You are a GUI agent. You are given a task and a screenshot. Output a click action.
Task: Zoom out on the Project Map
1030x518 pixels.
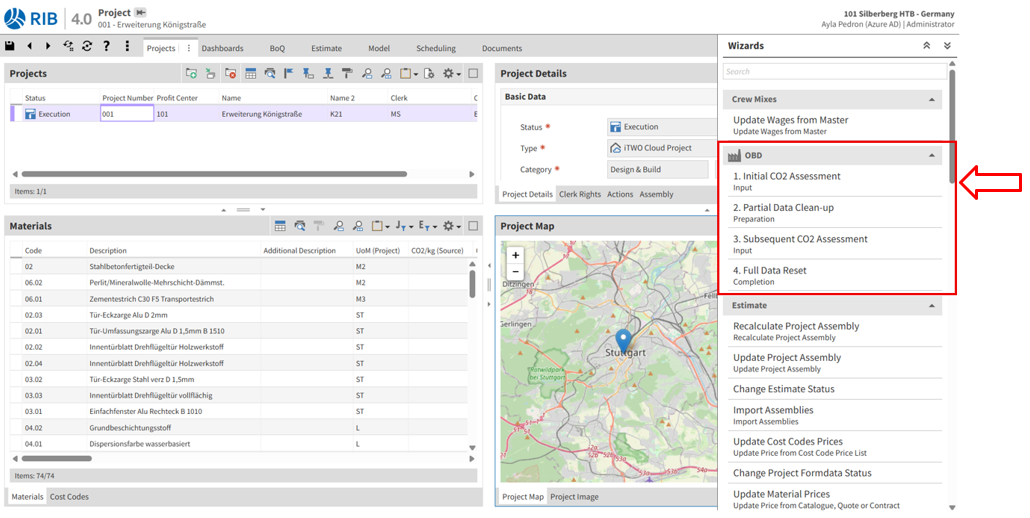coord(516,272)
